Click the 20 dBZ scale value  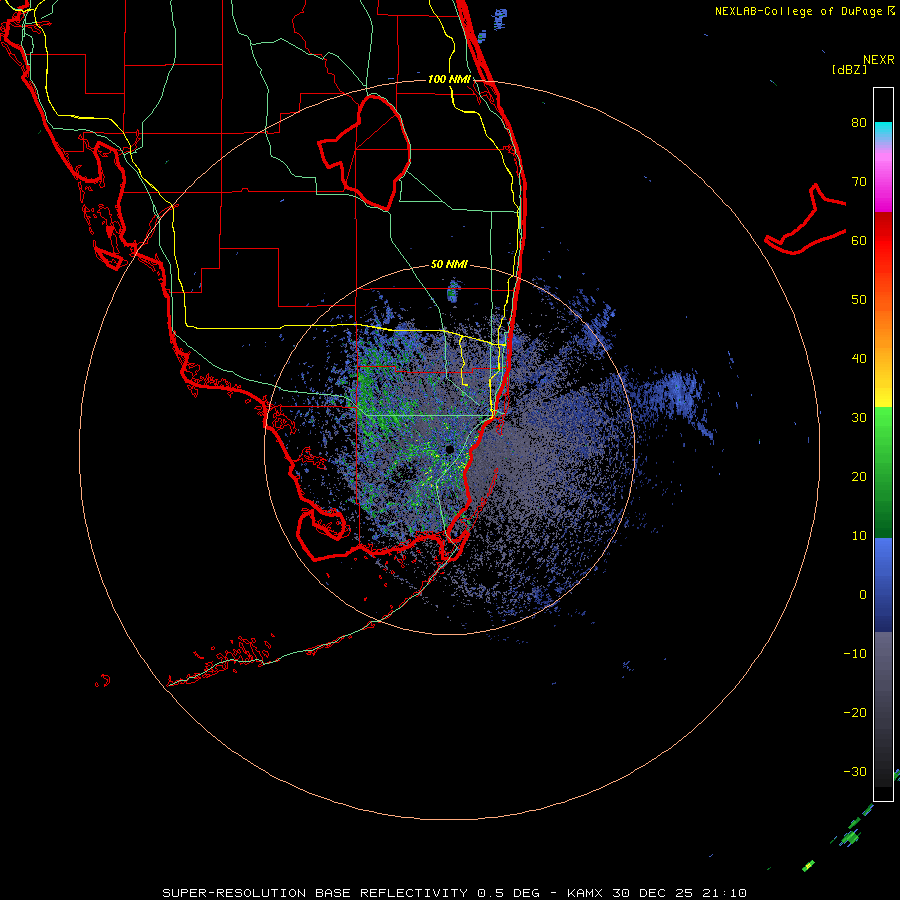[x=859, y=476]
